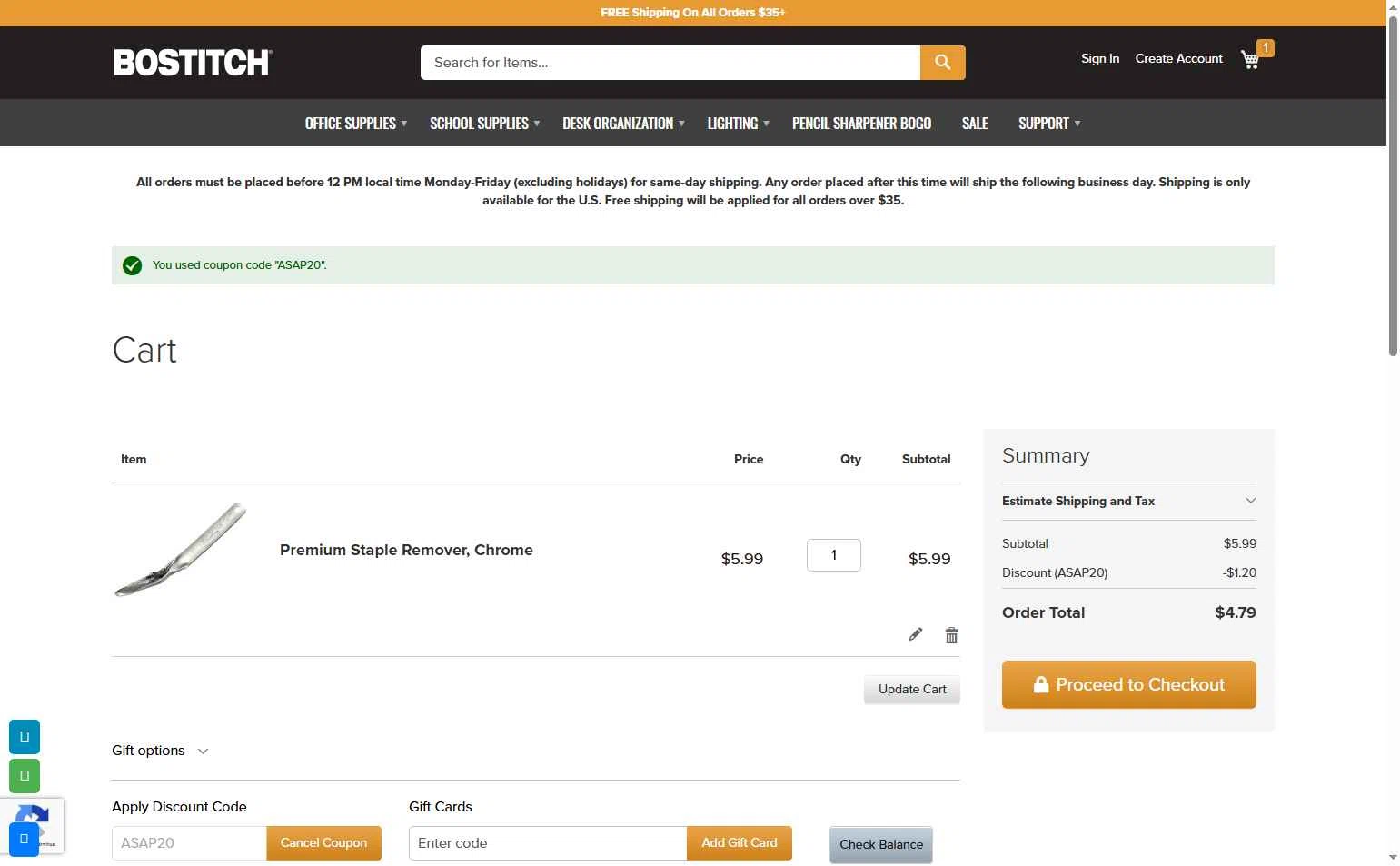Click the 'You used coupon code "ASAP20"' message

(239, 265)
